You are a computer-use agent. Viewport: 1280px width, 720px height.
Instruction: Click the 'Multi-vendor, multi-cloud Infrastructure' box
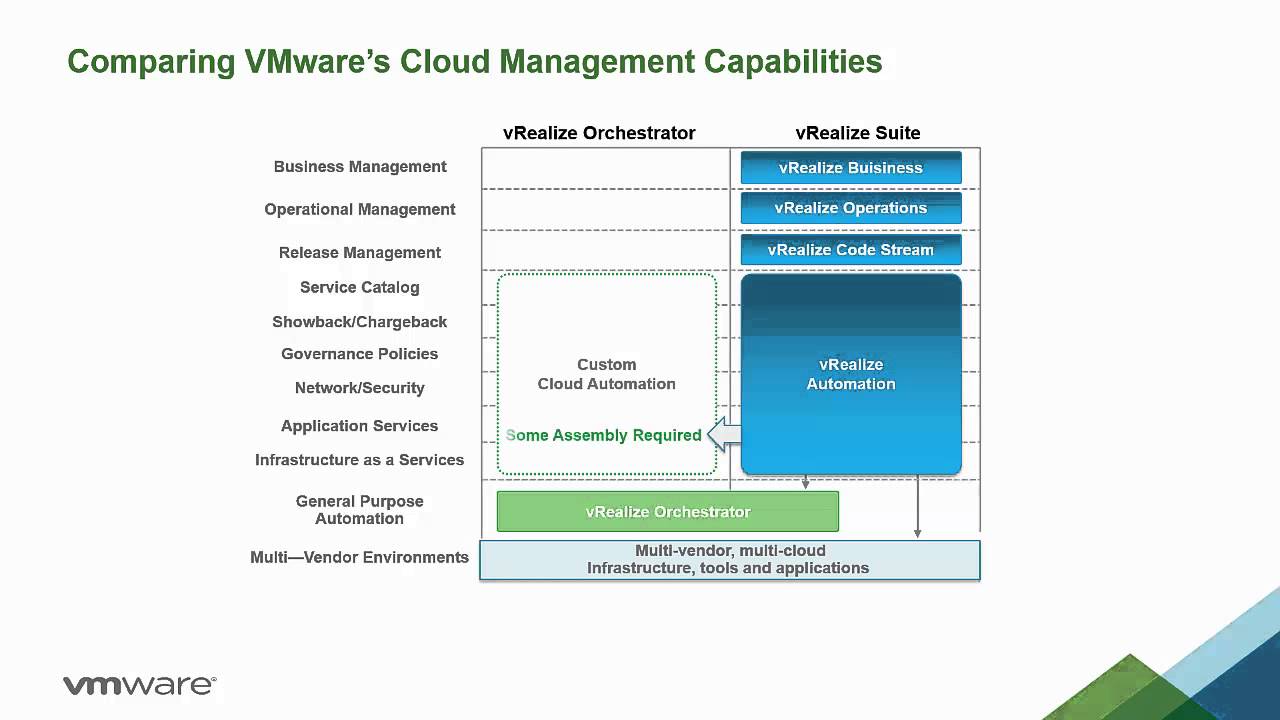pos(730,560)
